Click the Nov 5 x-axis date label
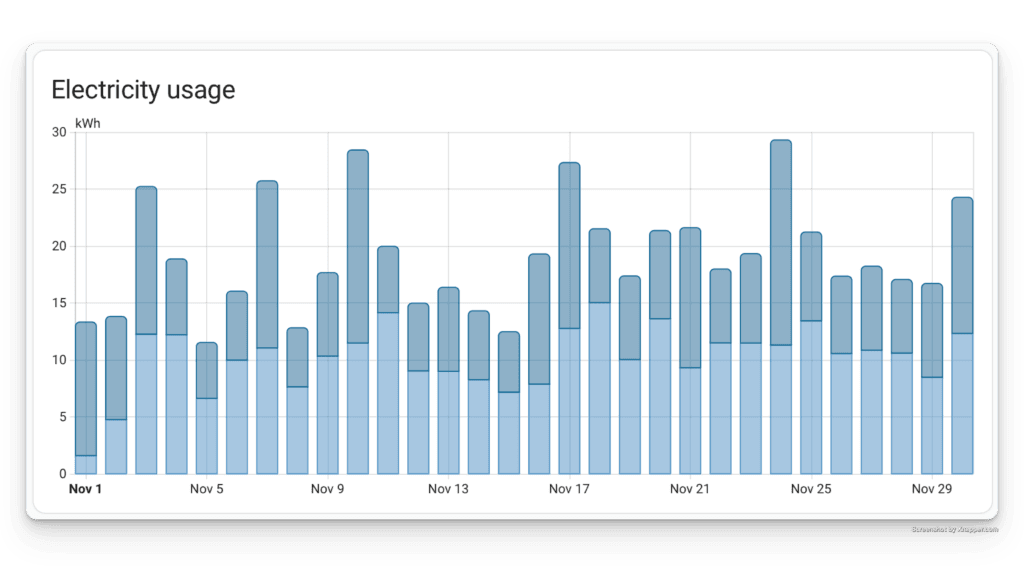The height and width of the screenshot is (576, 1024). [206, 489]
